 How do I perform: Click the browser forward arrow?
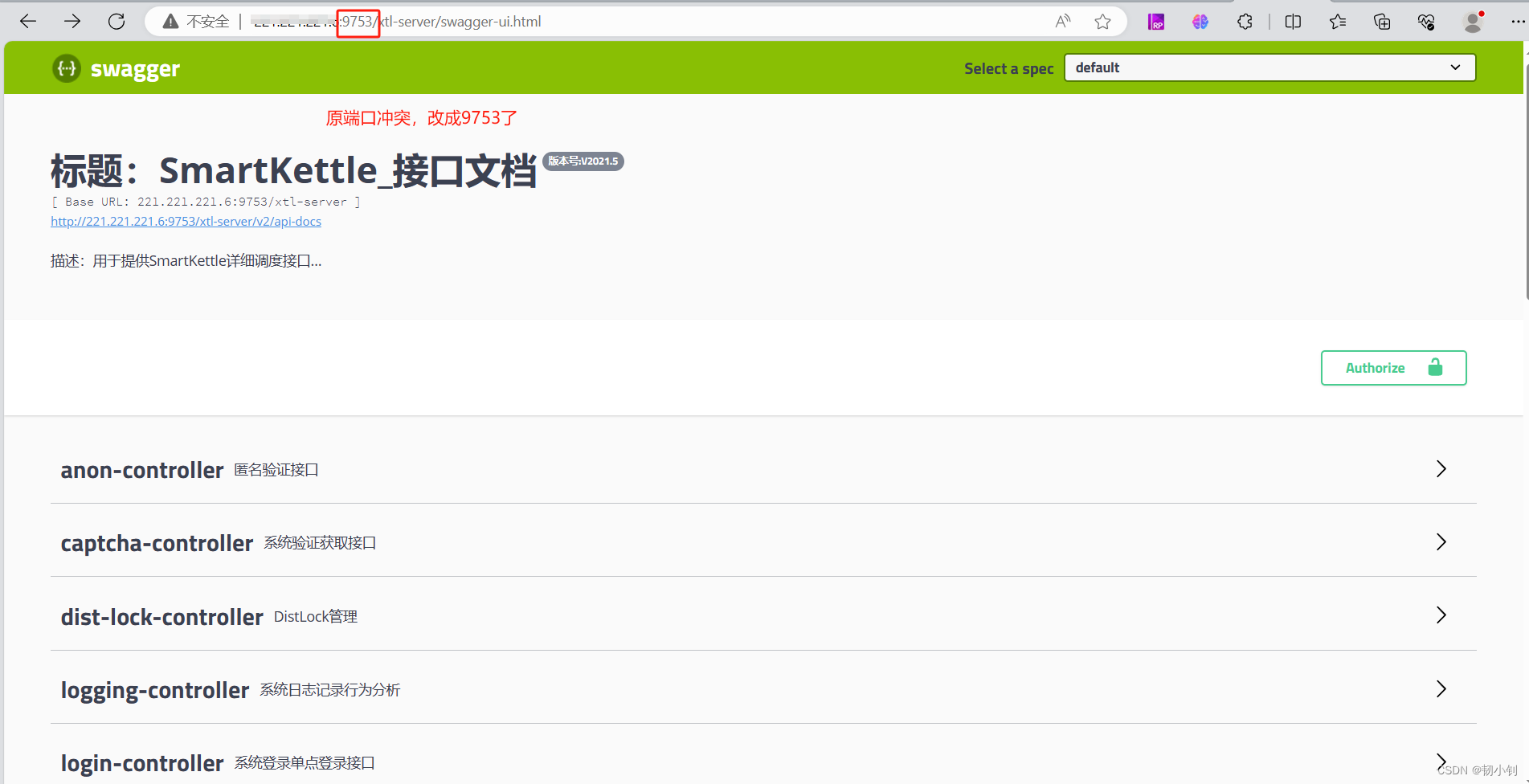(72, 22)
